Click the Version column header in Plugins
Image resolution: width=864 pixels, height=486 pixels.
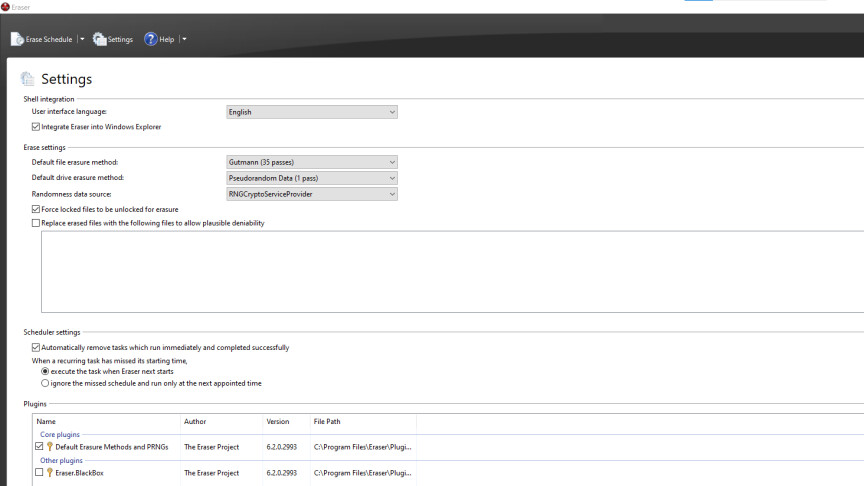pos(285,422)
